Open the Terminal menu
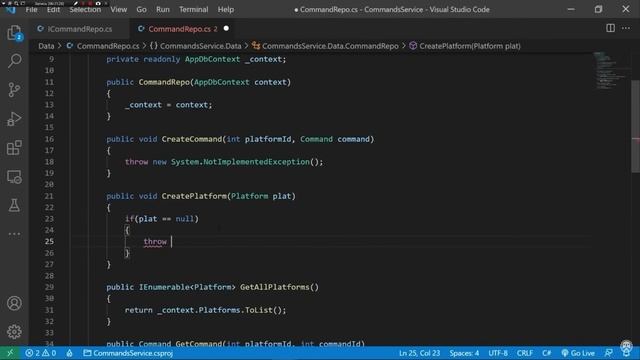 [x=193, y=9]
